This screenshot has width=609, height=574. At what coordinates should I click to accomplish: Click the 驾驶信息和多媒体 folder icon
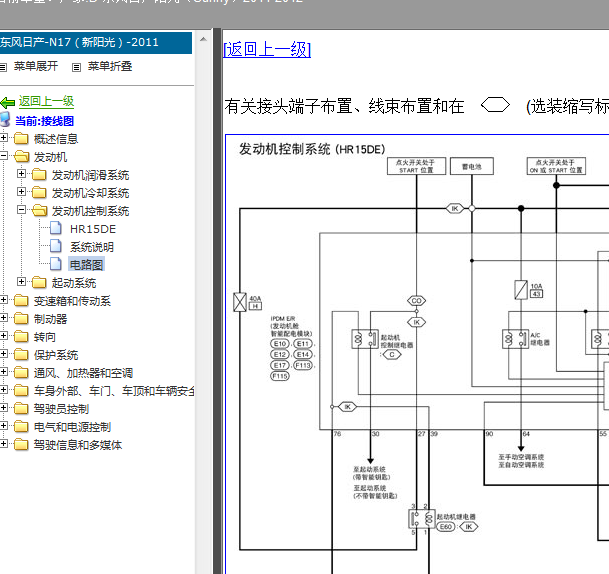21,444
